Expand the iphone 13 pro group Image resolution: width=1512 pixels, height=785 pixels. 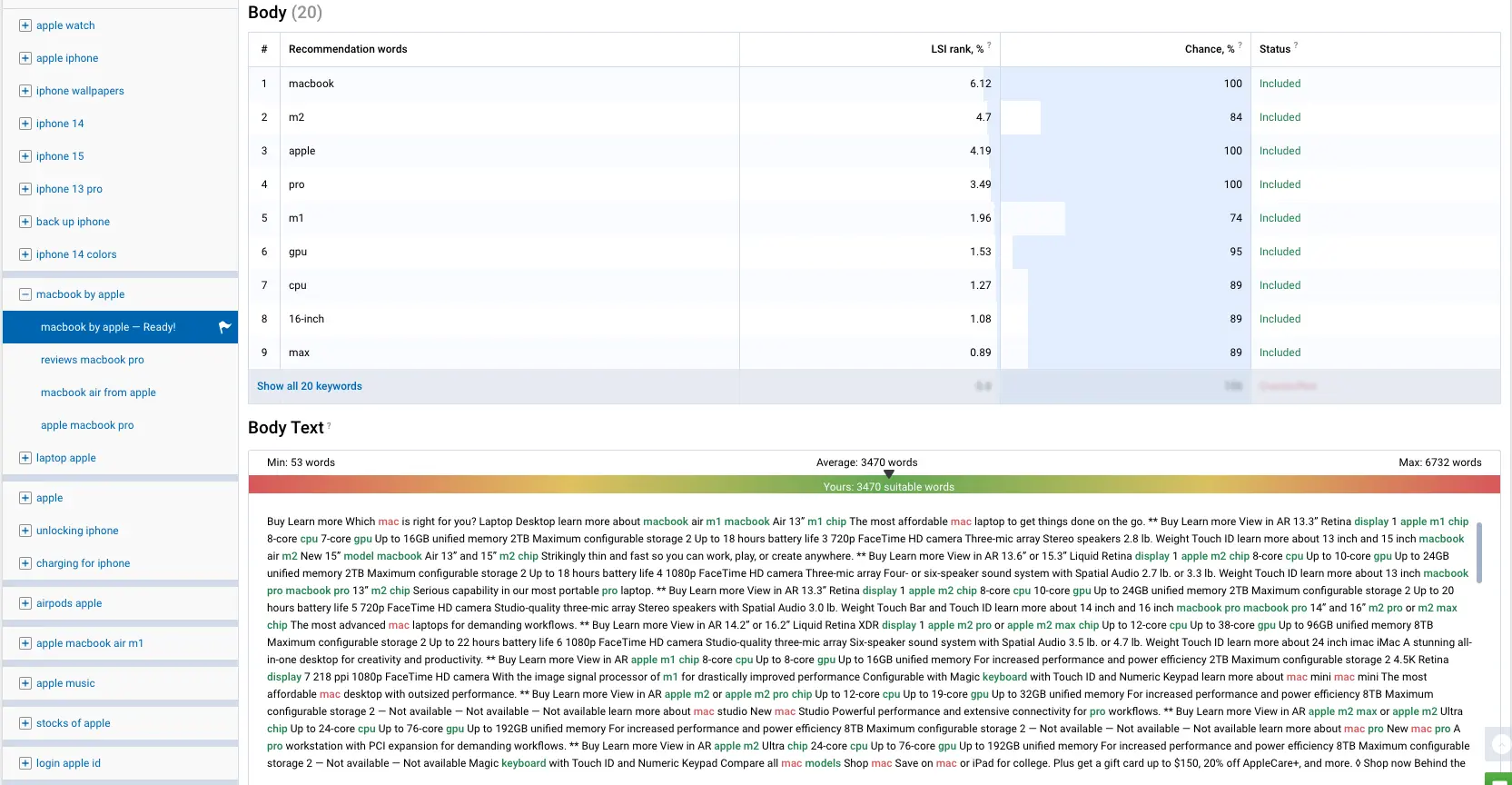click(x=25, y=189)
